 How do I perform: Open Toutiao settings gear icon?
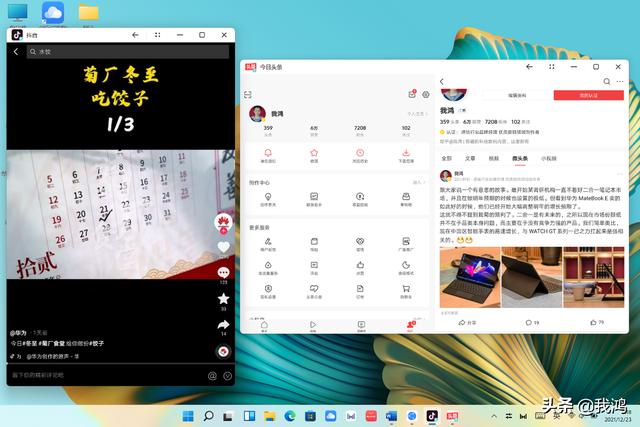425,94
